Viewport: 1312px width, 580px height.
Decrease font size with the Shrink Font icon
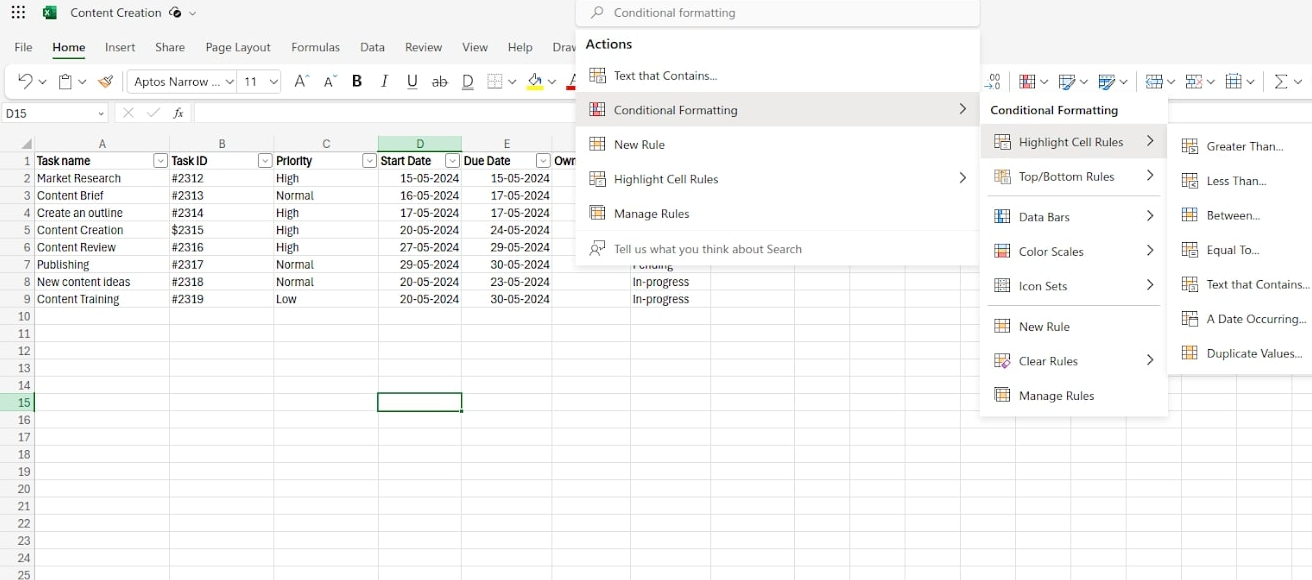[x=327, y=81]
